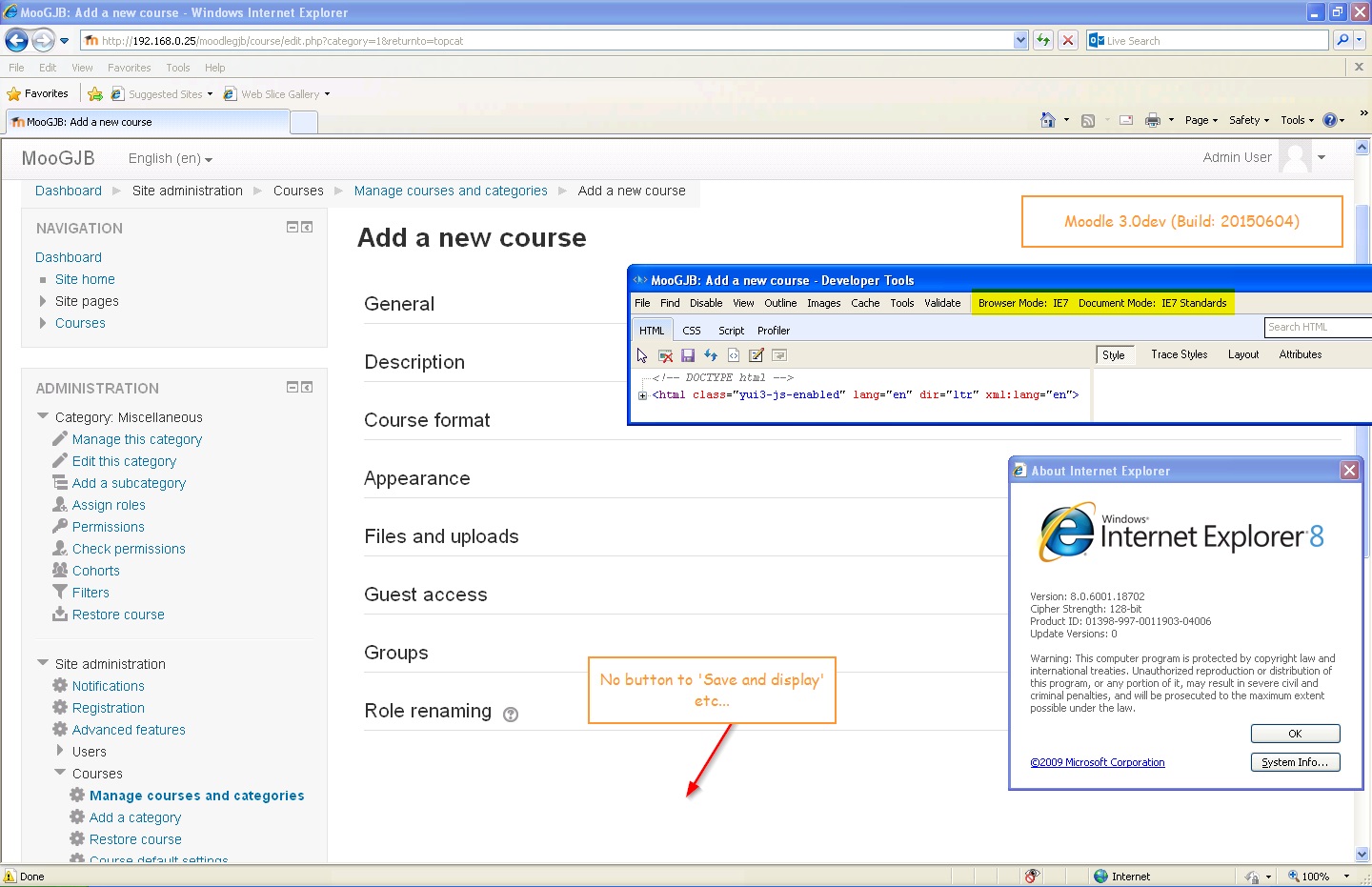The image size is (1372, 887).
Task: Expand Site pages in Navigation tree
Action: click(x=43, y=301)
